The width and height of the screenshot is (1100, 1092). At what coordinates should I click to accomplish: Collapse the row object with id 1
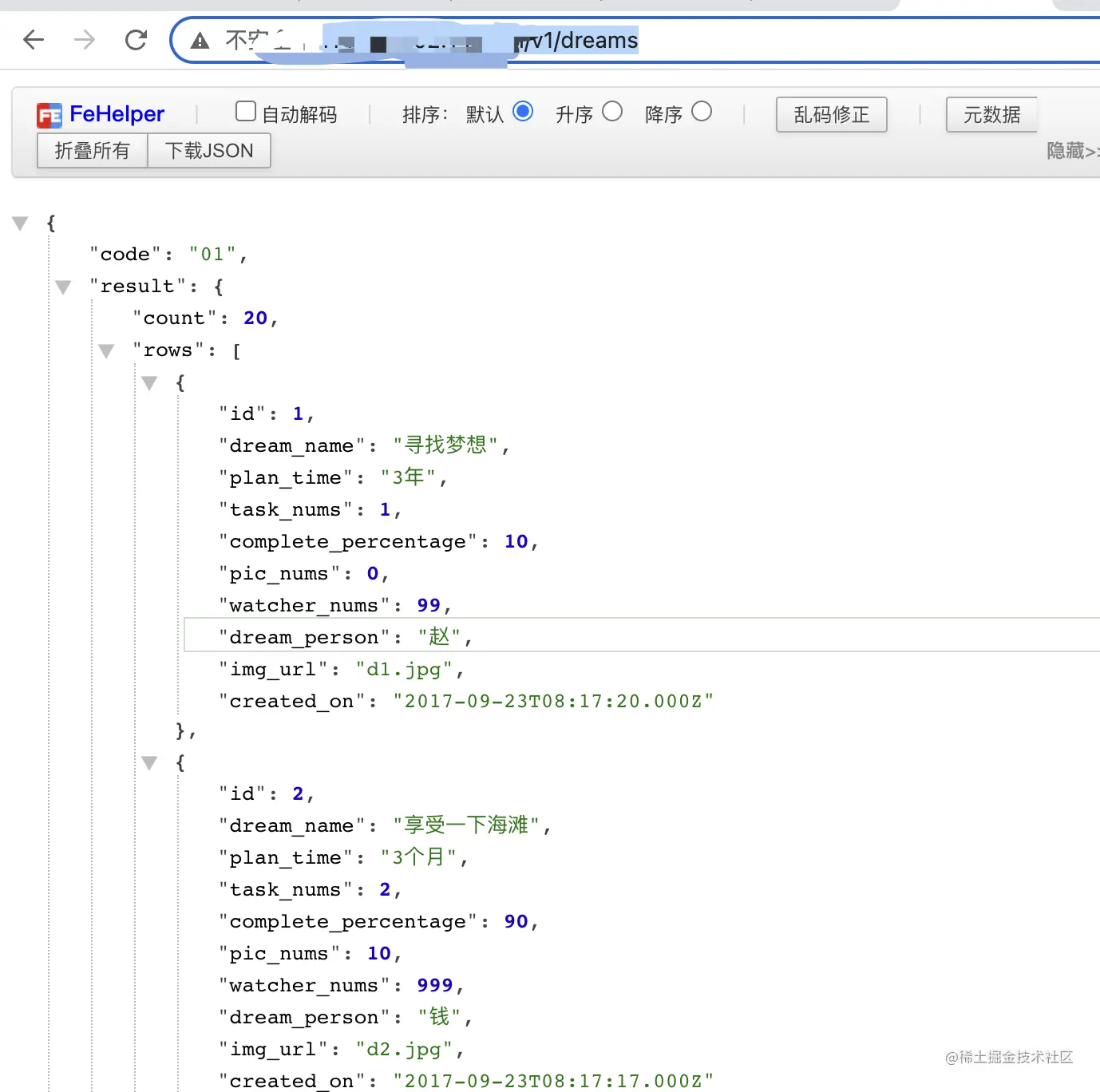150,383
